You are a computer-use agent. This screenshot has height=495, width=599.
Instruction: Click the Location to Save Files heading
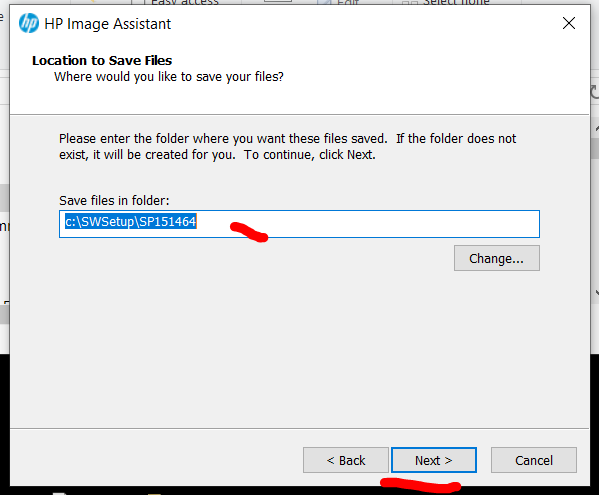(102, 60)
